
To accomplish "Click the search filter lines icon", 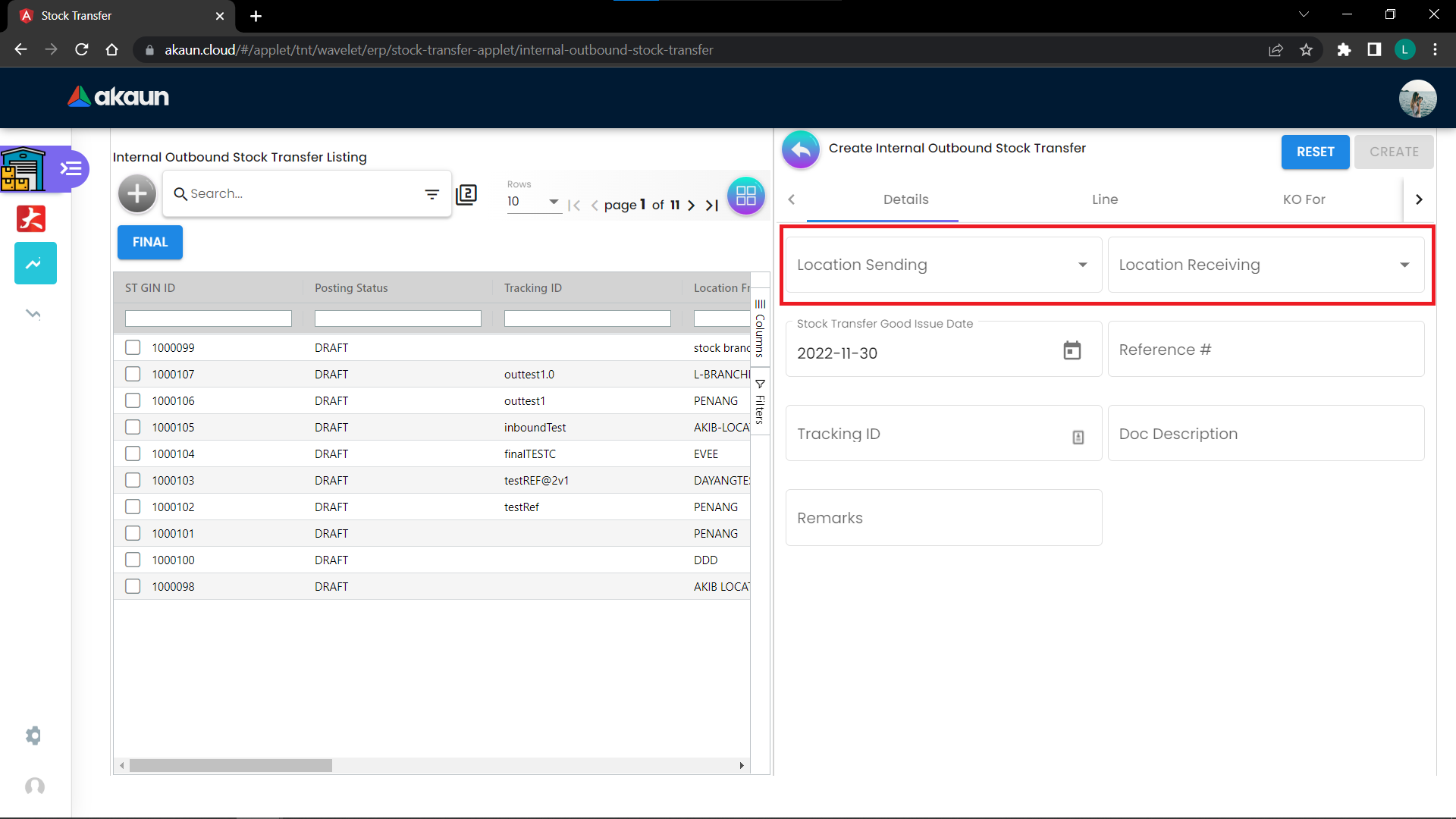I will click(x=431, y=194).
